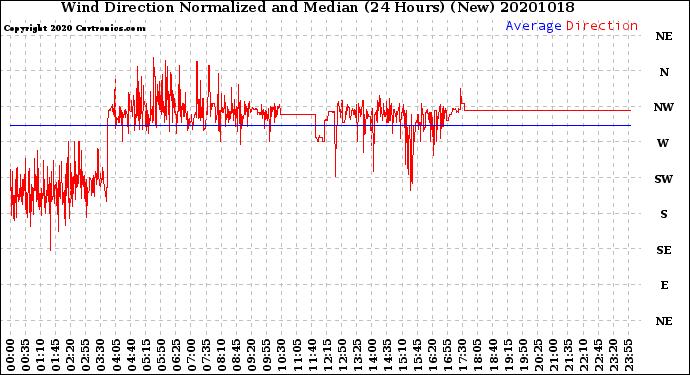Viewport: 690px width, 375px height.
Task: Click the '22:45' time axis label
Action: tap(598, 355)
